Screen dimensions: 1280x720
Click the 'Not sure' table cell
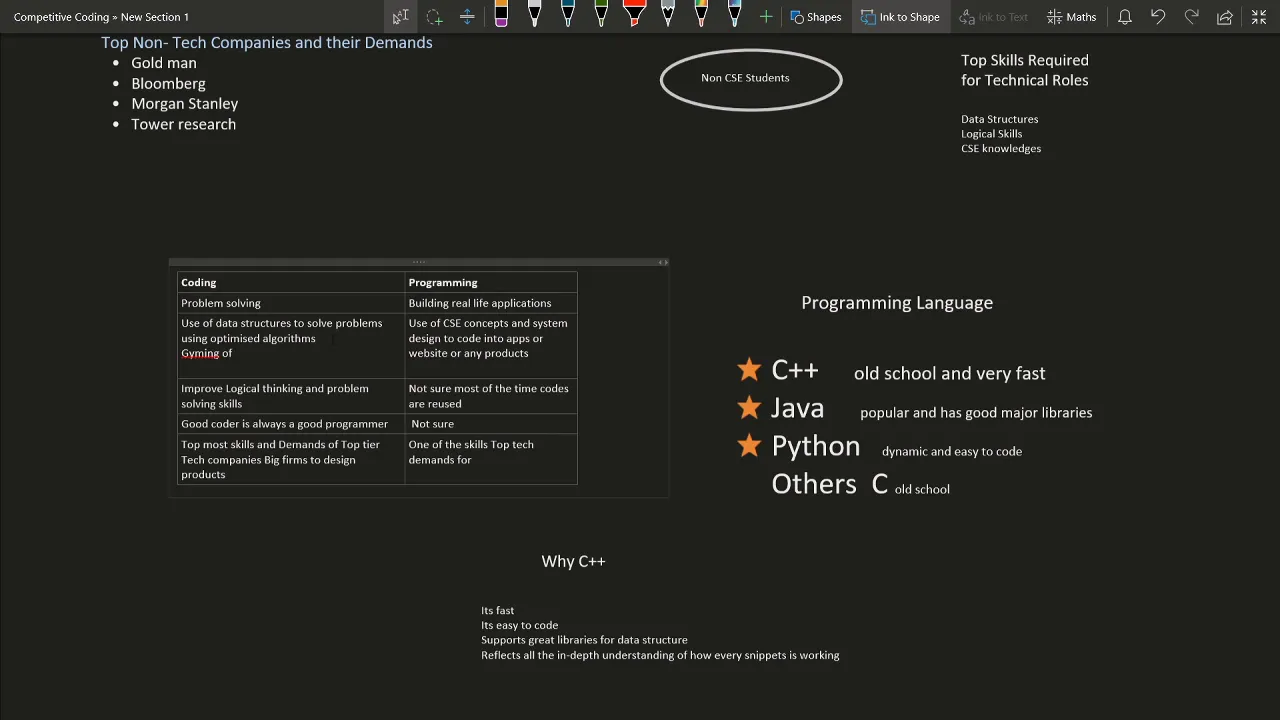coord(491,424)
